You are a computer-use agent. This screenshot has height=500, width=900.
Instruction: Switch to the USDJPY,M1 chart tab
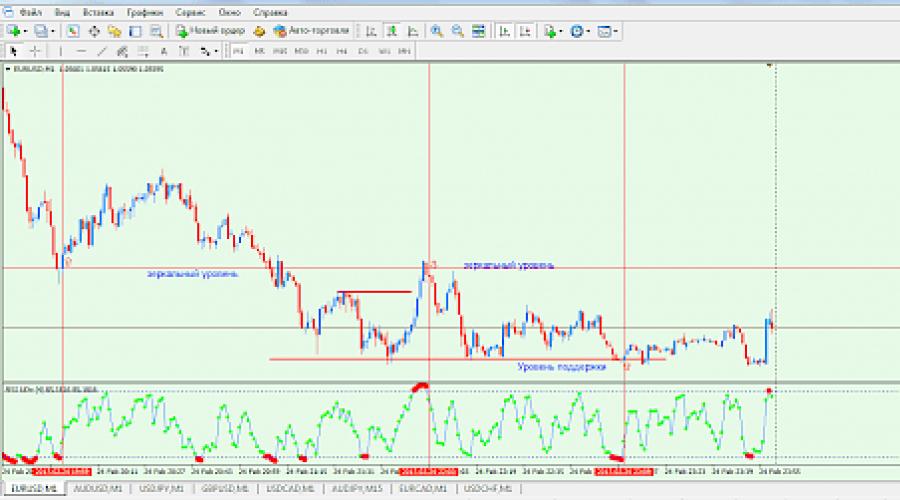point(162,489)
